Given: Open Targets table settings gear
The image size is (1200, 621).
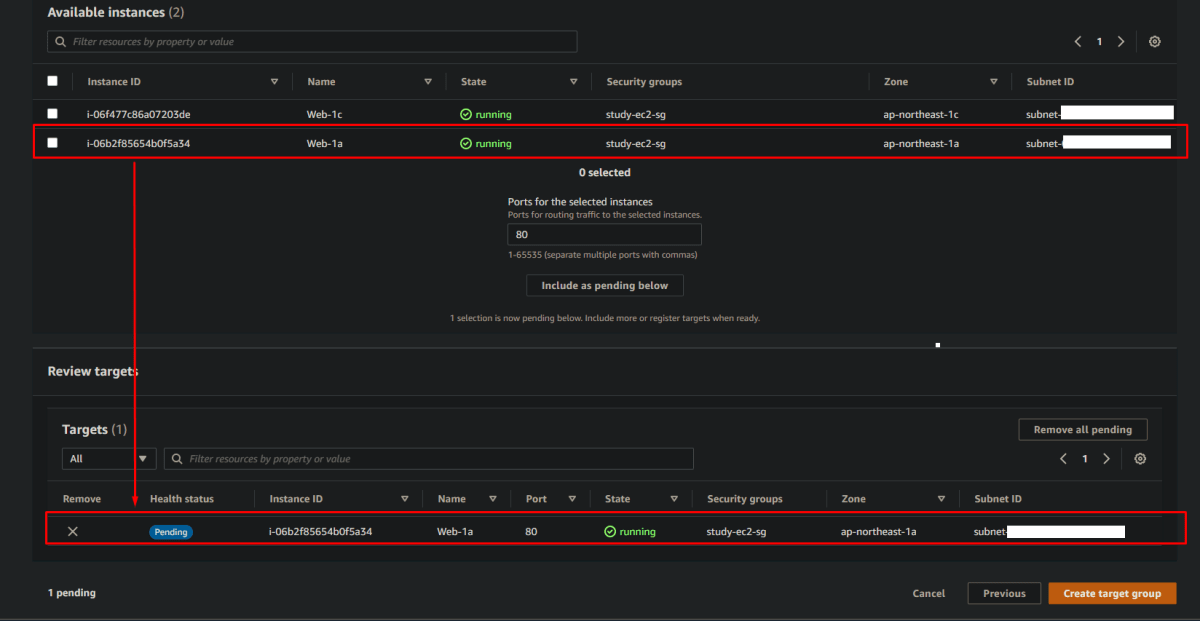Looking at the screenshot, I should [1140, 459].
